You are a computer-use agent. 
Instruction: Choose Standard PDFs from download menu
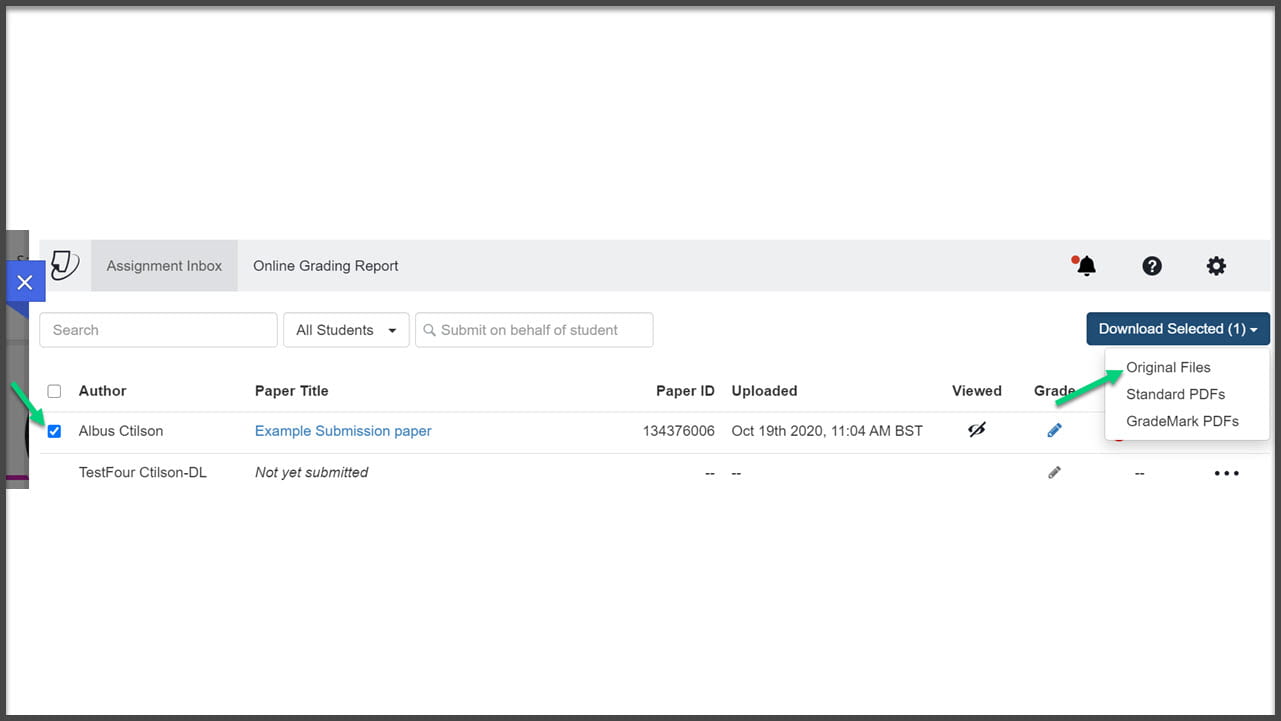click(x=1175, y=394)
